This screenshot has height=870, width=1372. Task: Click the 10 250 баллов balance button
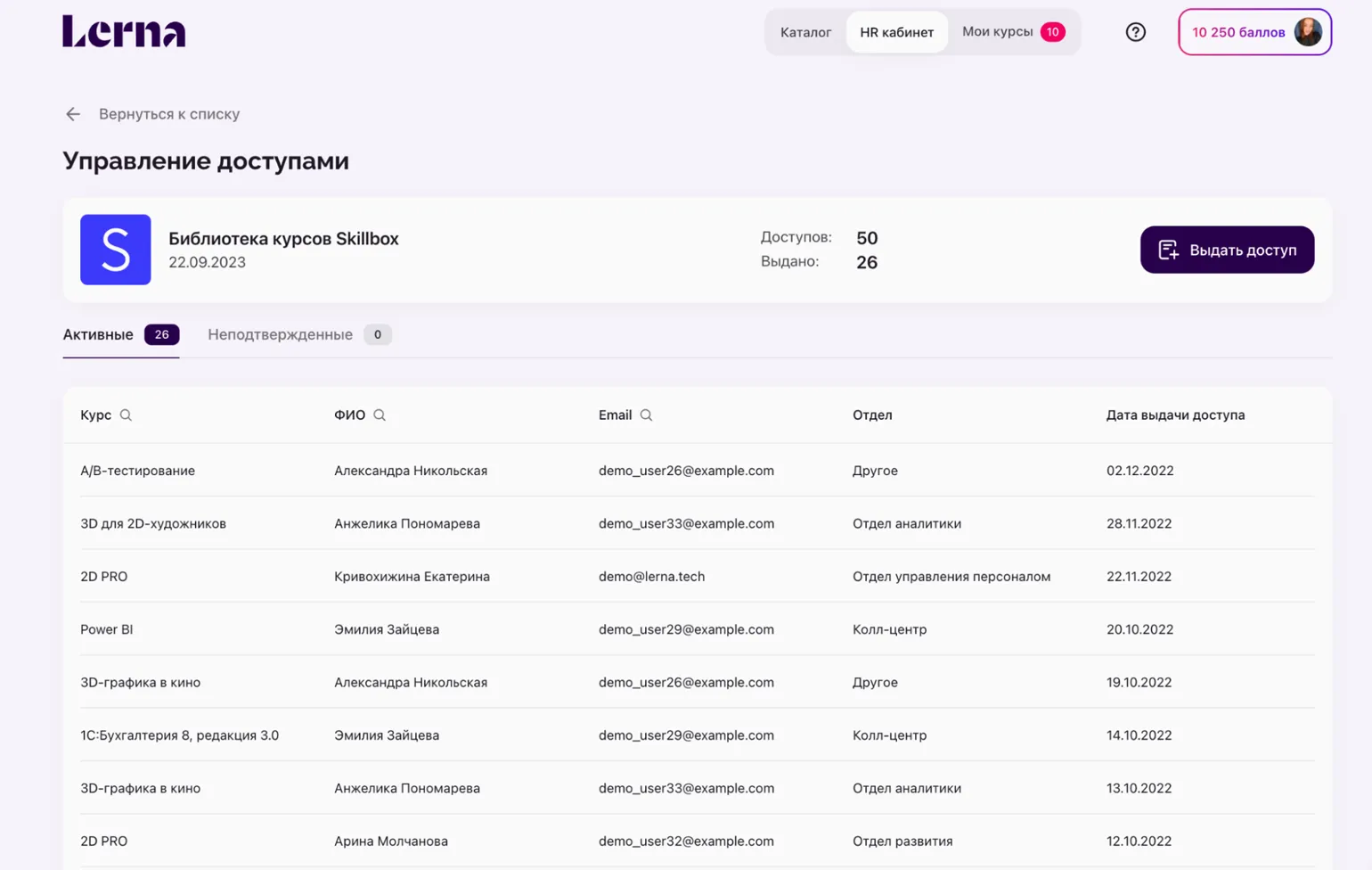tap(1237, 32)
